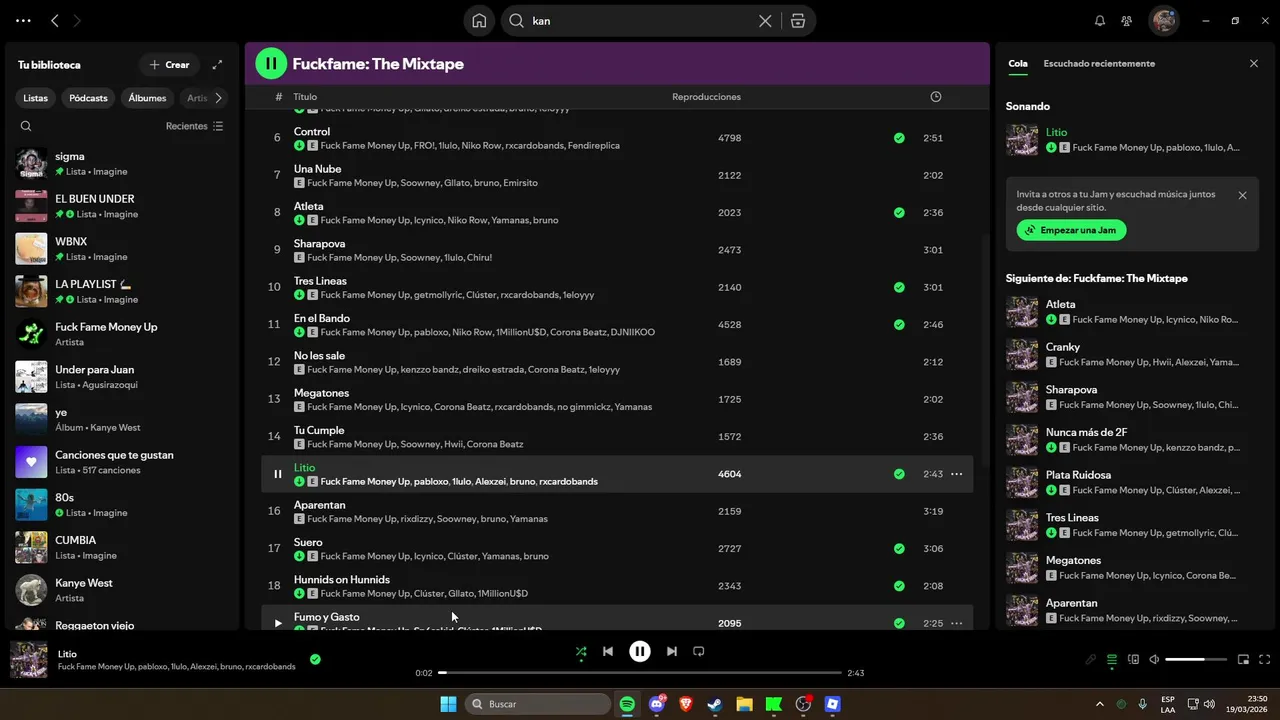Adjust the volume slider

(1196, 660)
